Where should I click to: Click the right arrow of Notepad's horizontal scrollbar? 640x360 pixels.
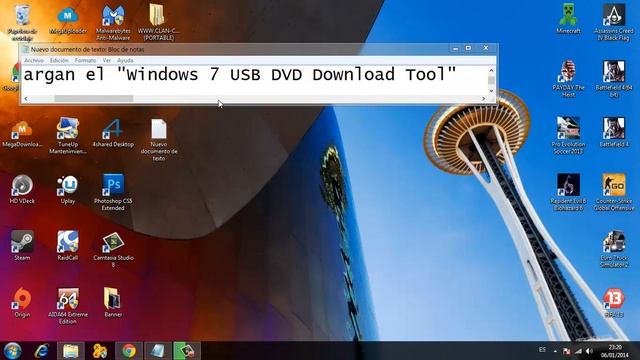coord(483,98)
